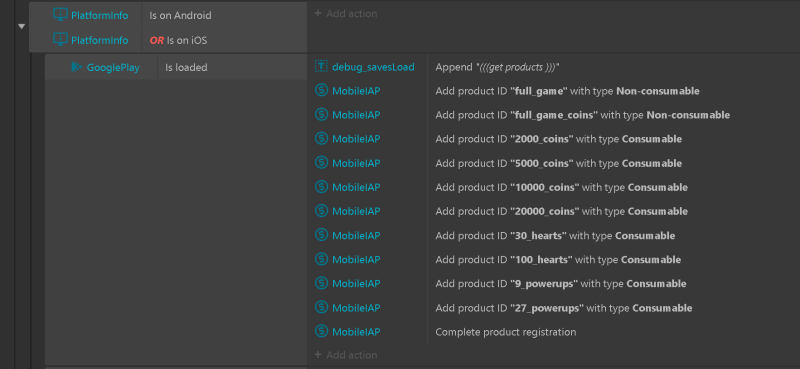Viewport: 800px width, 369px height.
Task: Click the PlatformInfo icon beside 'Is on iOS'
Action: (60, 40)
